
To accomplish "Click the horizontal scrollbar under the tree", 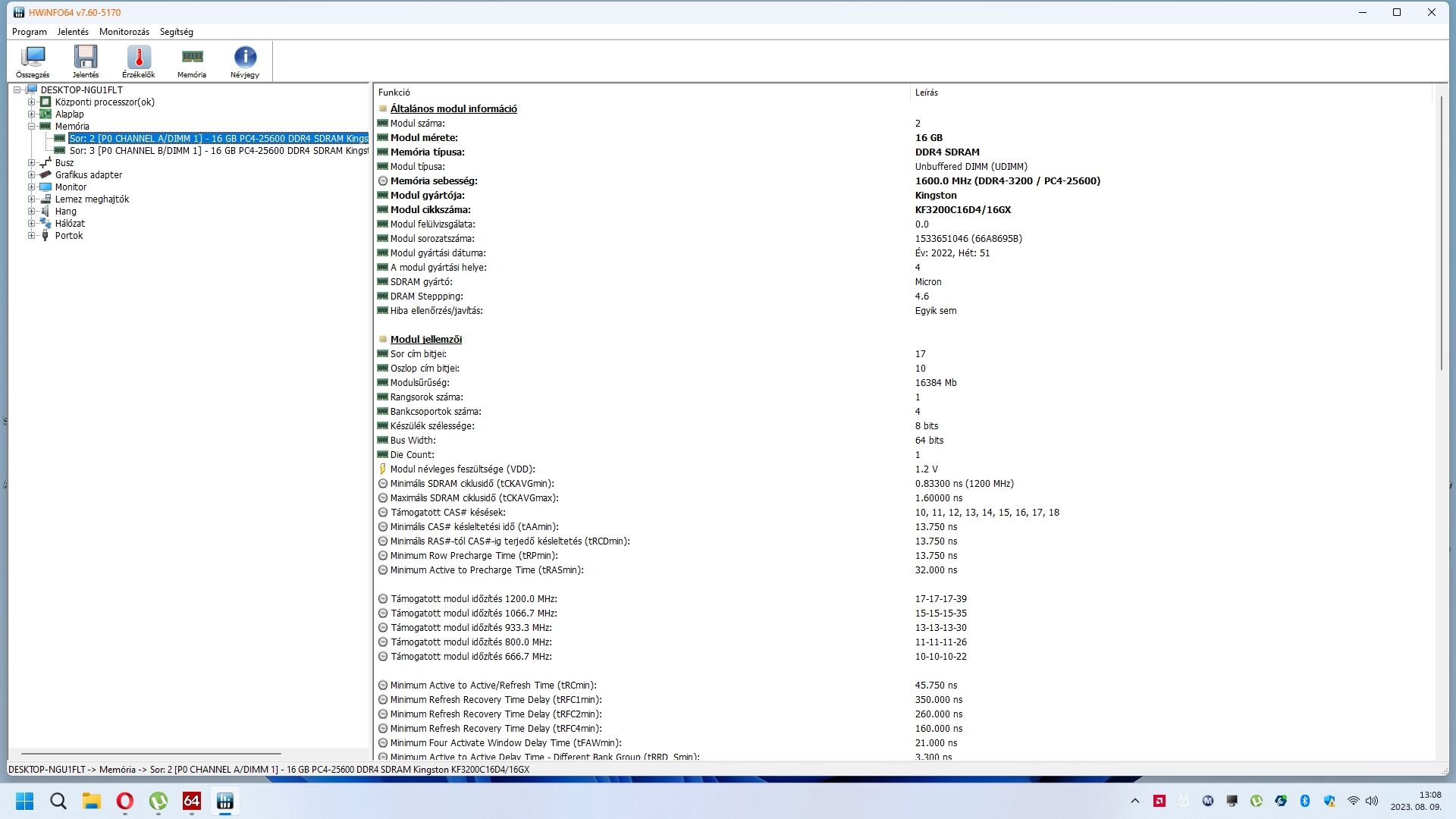I will click(151, 753).
